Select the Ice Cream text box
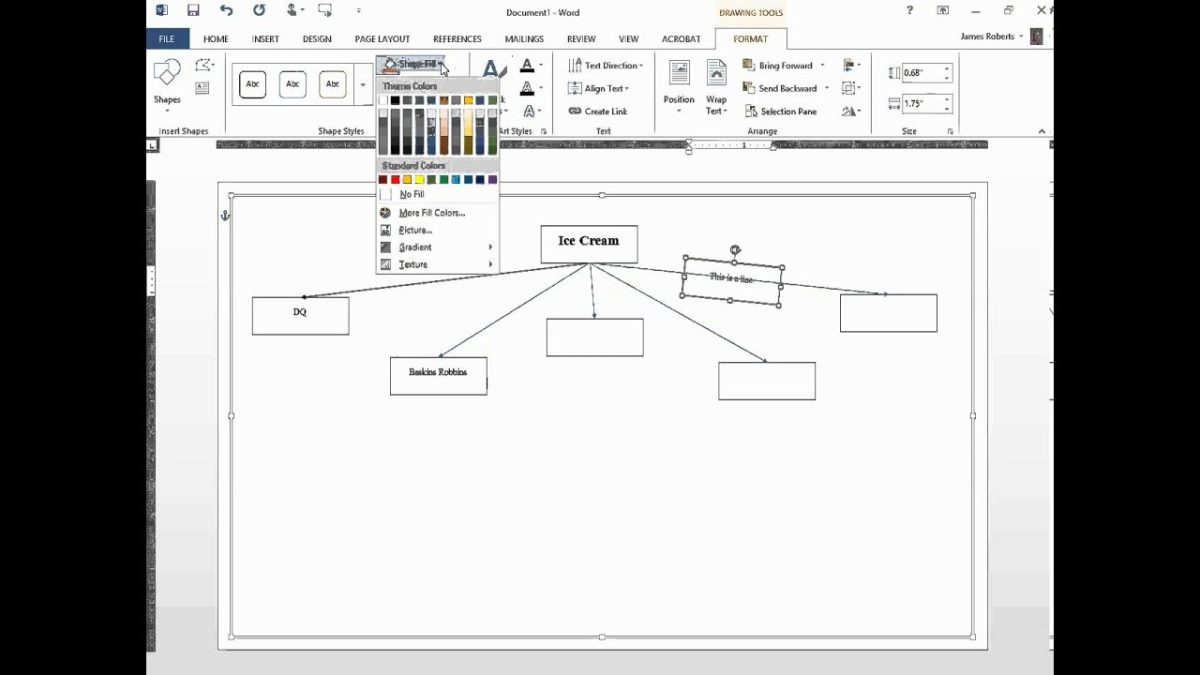Screen dimensions: 1200x675 pos(588,242)
